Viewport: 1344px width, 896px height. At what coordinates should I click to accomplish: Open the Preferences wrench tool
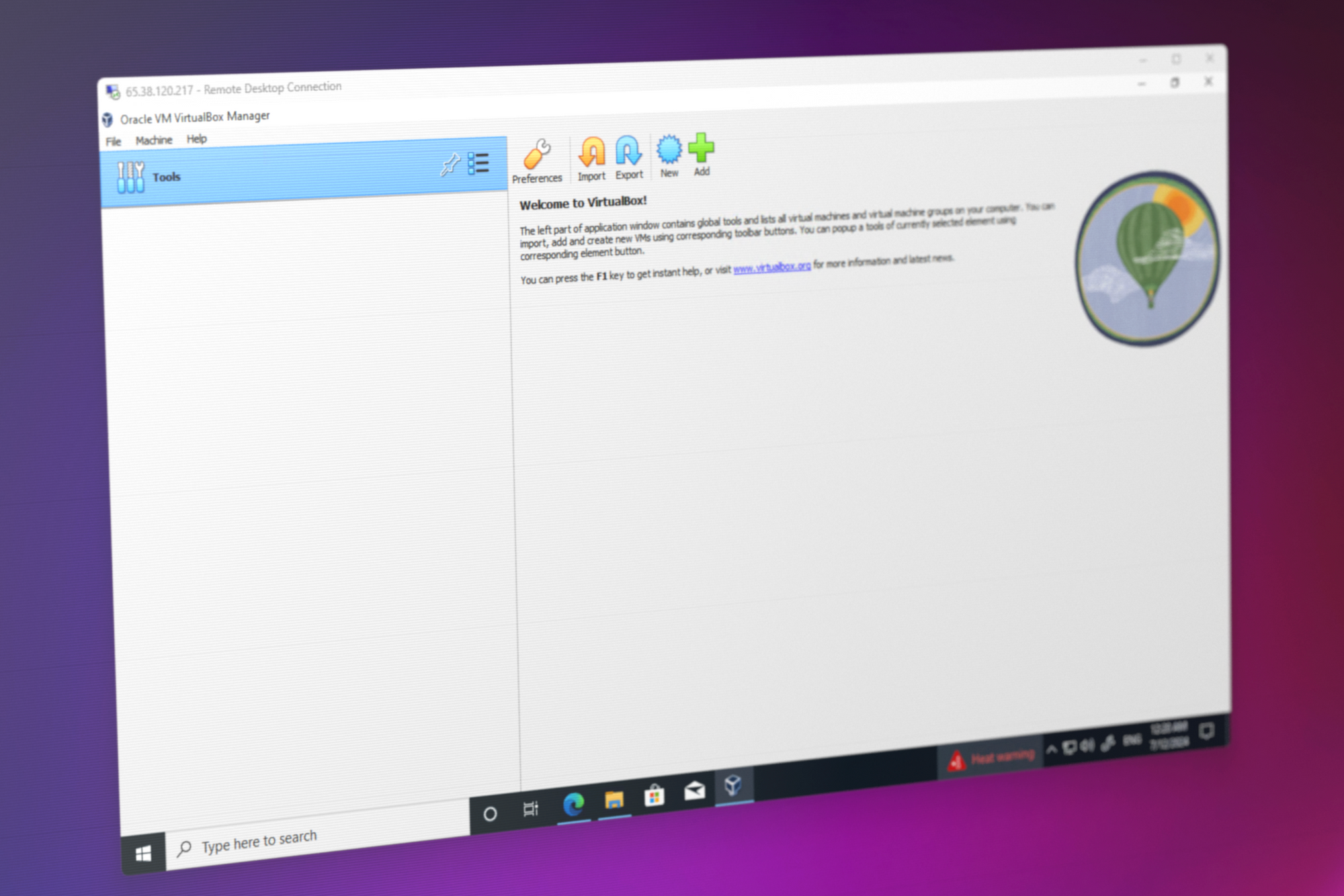537,161
